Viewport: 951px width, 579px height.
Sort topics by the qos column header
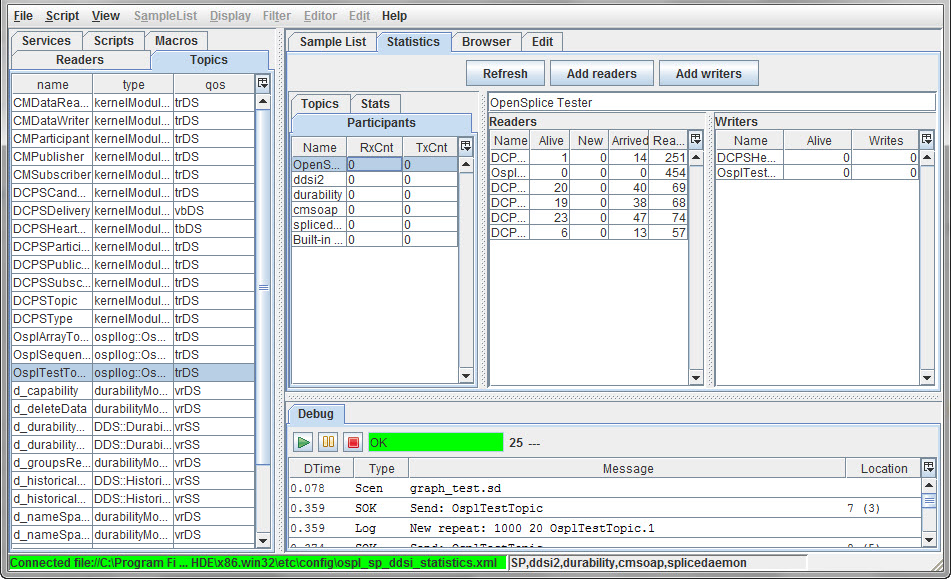(215, 84)
